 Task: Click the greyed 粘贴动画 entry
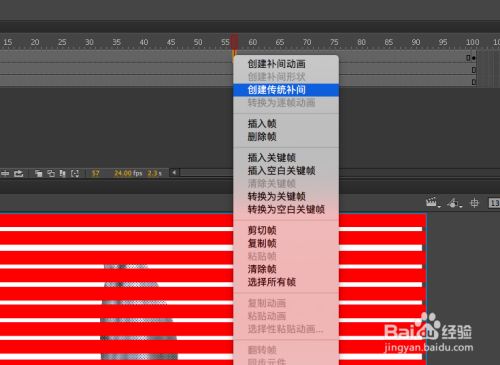[286, 316]
